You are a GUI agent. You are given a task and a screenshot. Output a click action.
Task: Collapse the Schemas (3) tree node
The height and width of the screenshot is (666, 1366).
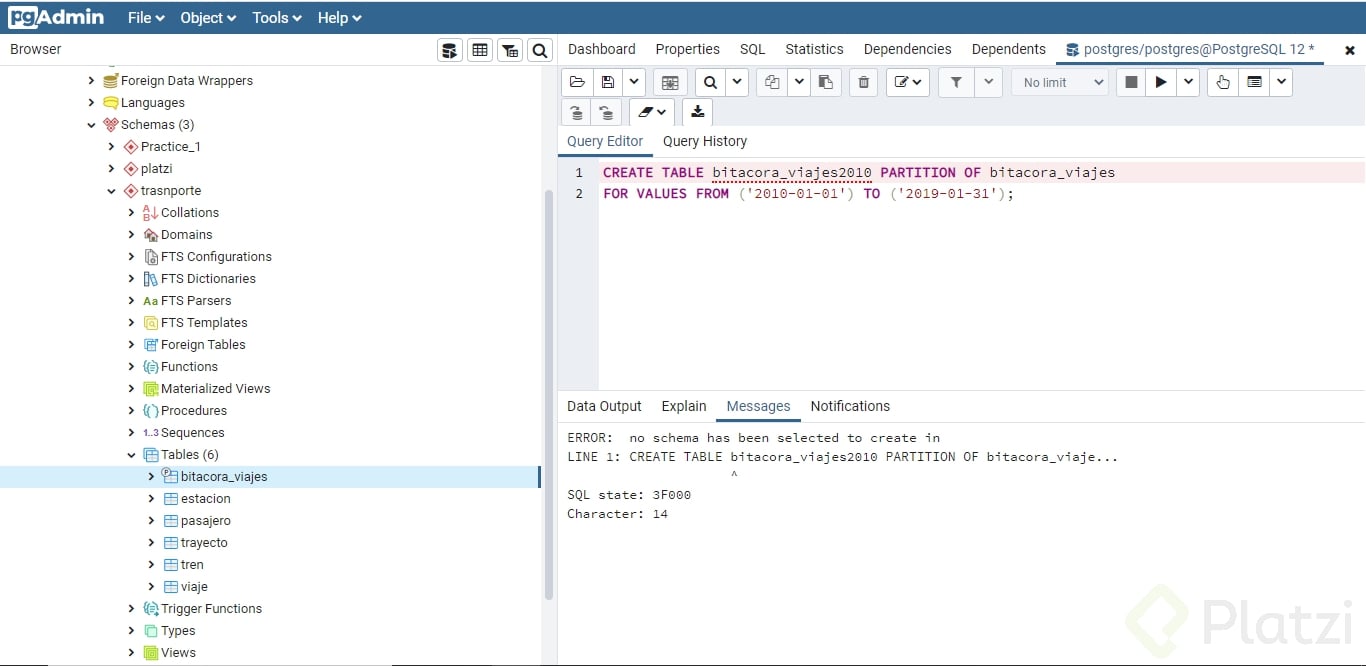coord(92,125)
